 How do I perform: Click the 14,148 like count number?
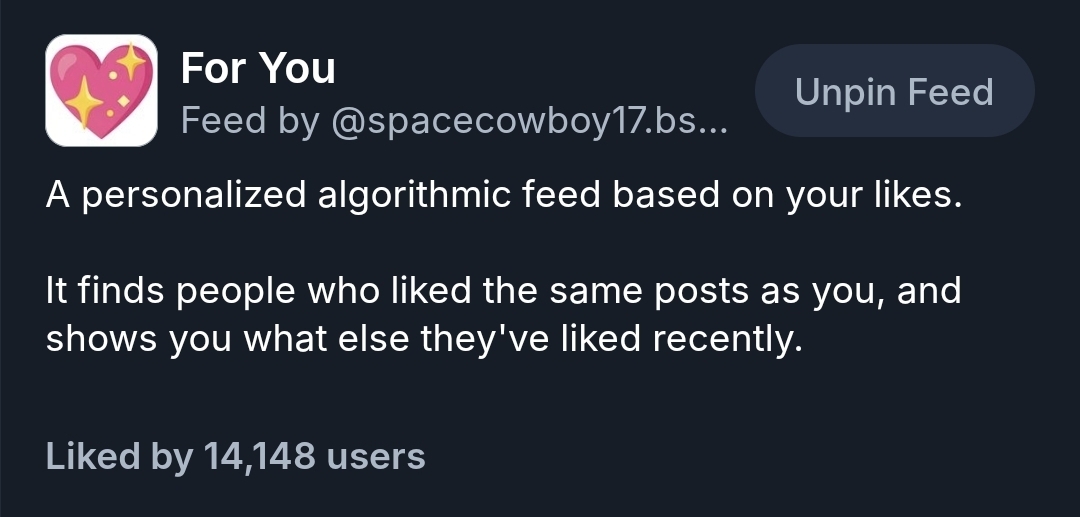[x=258, y=457]
